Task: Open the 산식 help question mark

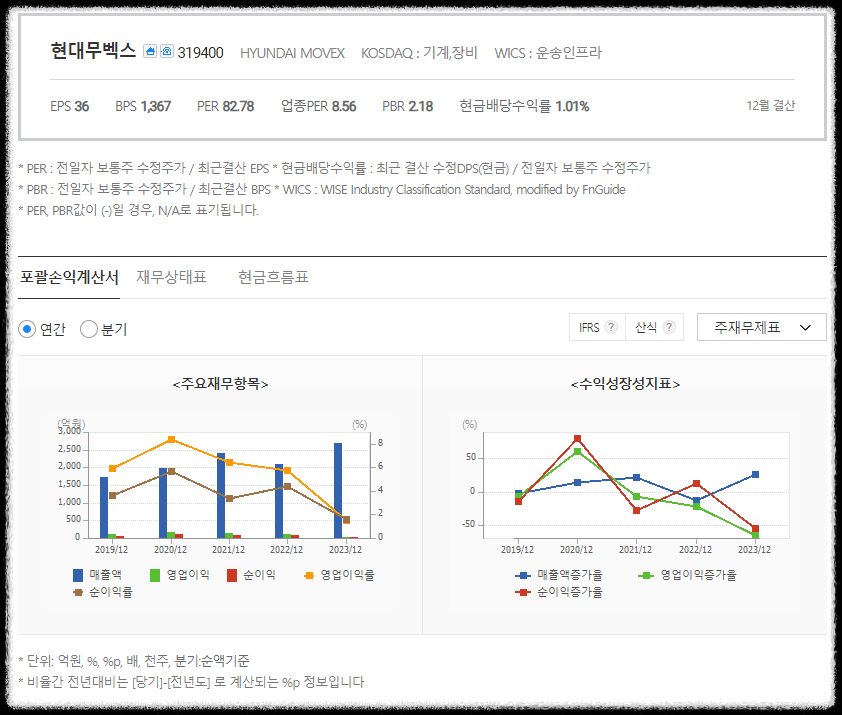Action: pyautogui.click(x=669, y=327)
